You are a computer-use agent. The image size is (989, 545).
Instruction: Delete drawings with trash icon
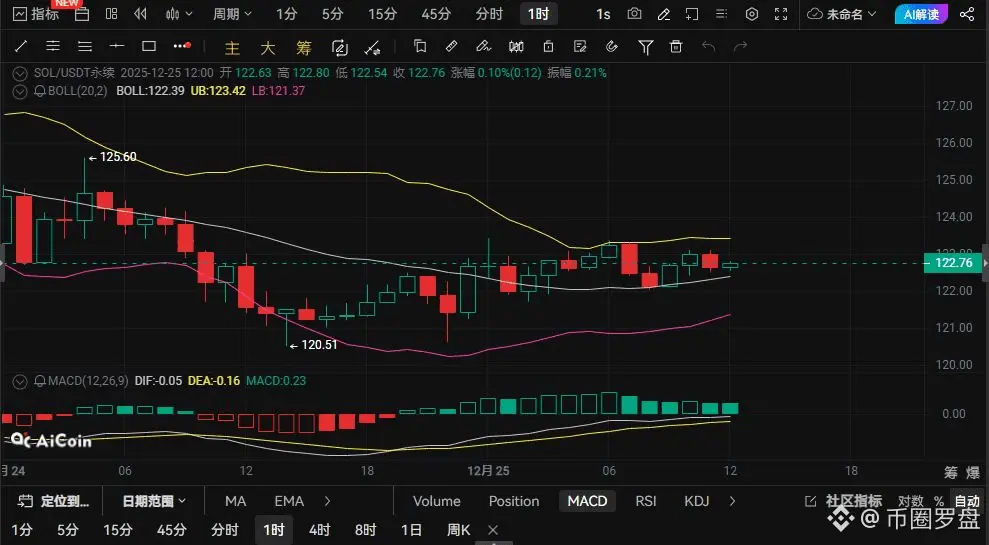[676, 46]
